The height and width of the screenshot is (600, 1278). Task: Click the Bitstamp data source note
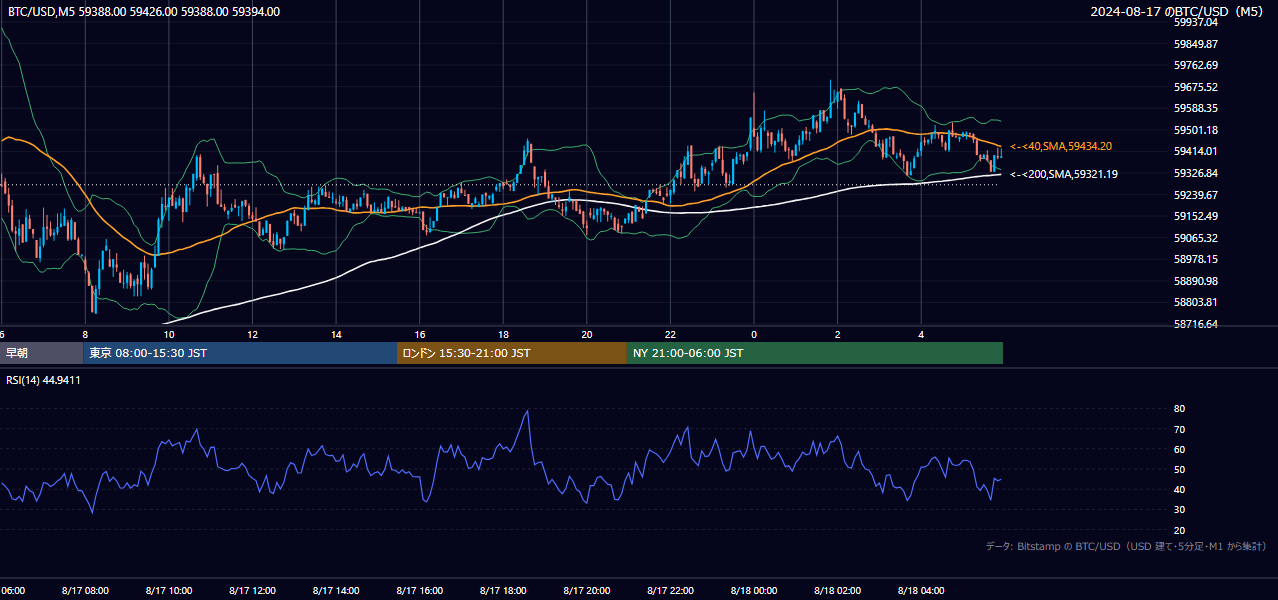coord(1126,546)
